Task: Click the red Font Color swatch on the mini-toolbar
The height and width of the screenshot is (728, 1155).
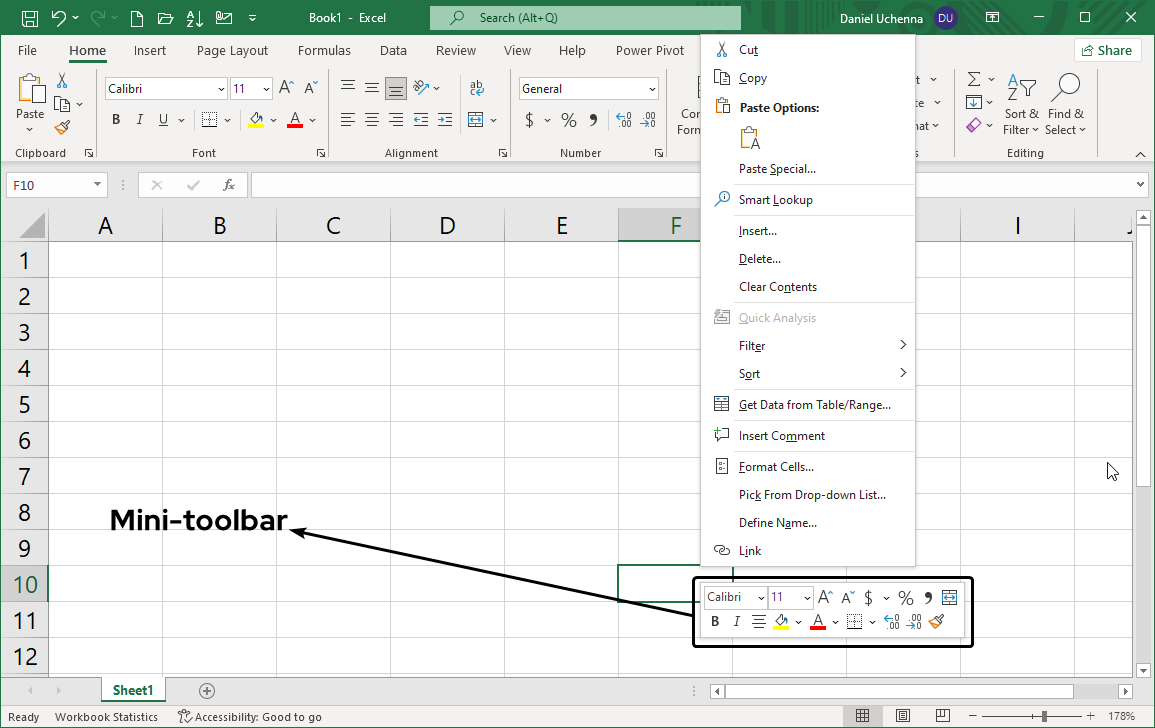Action: 817,621
